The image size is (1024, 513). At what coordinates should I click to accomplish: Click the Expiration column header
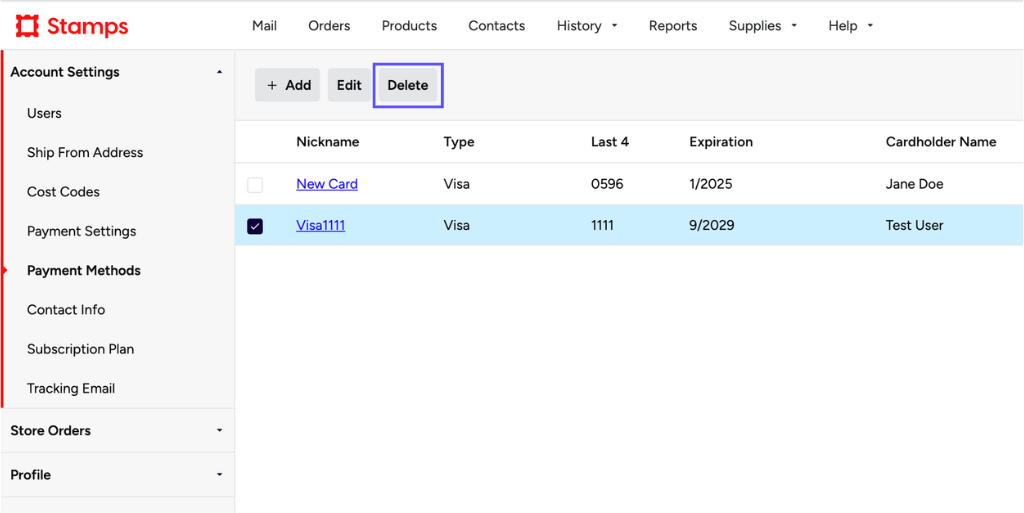coord(721,142)
